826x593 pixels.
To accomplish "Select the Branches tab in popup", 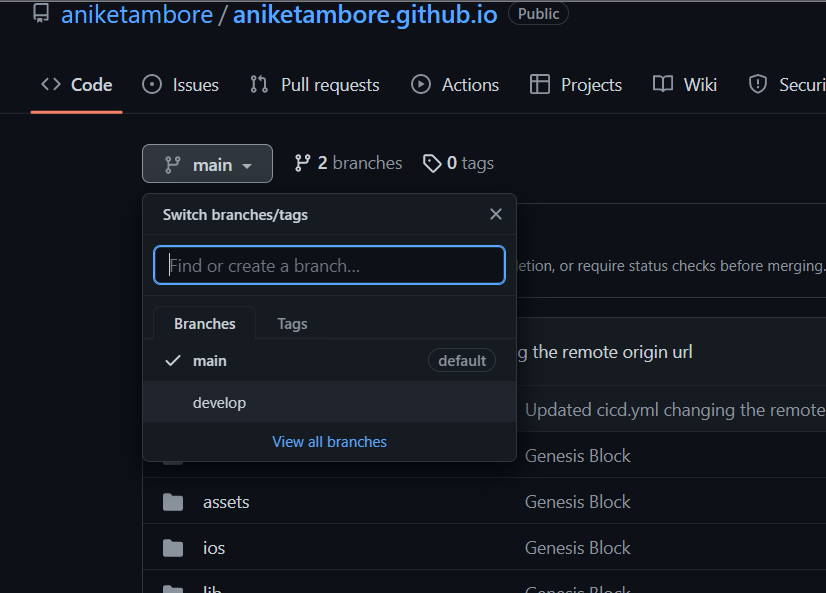I will tap(204, 324).
